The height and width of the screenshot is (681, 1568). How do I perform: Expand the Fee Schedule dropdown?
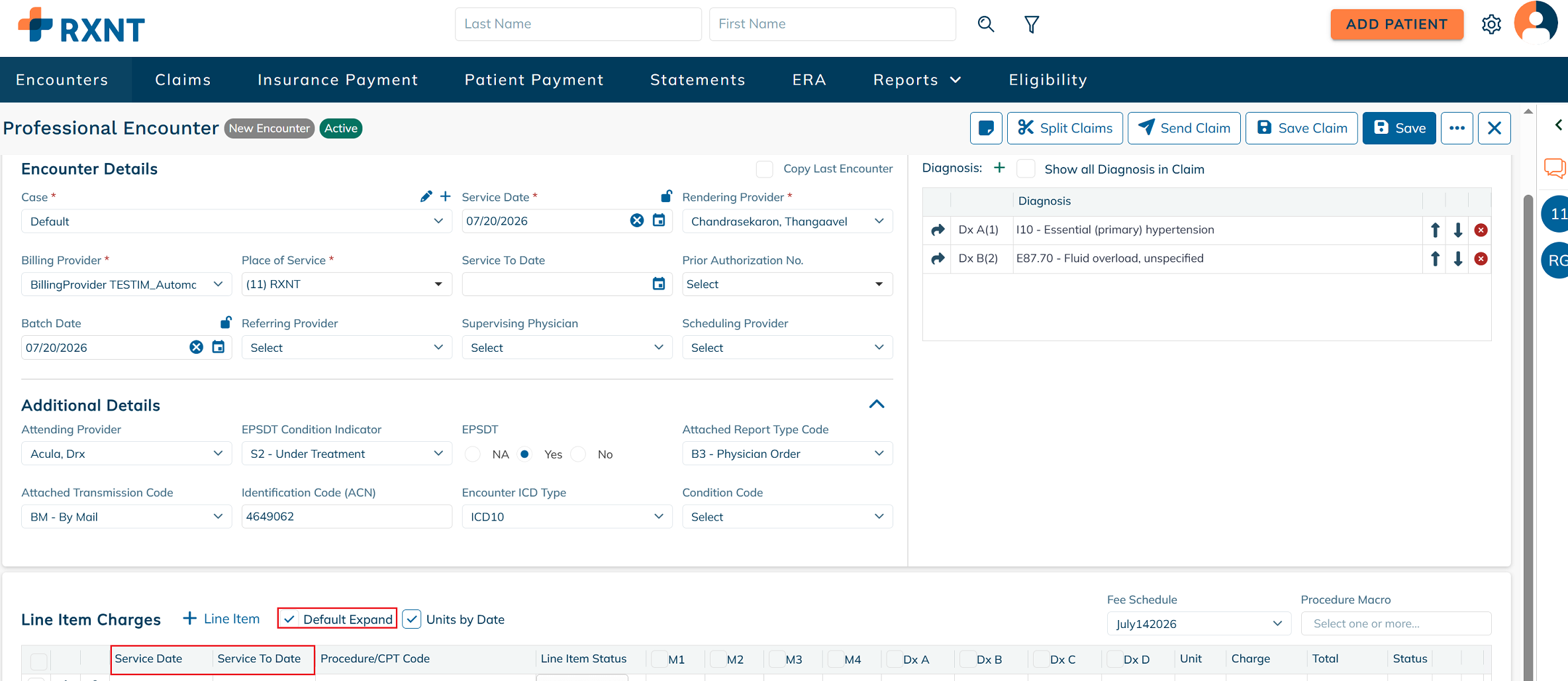tap(1199, 624)
